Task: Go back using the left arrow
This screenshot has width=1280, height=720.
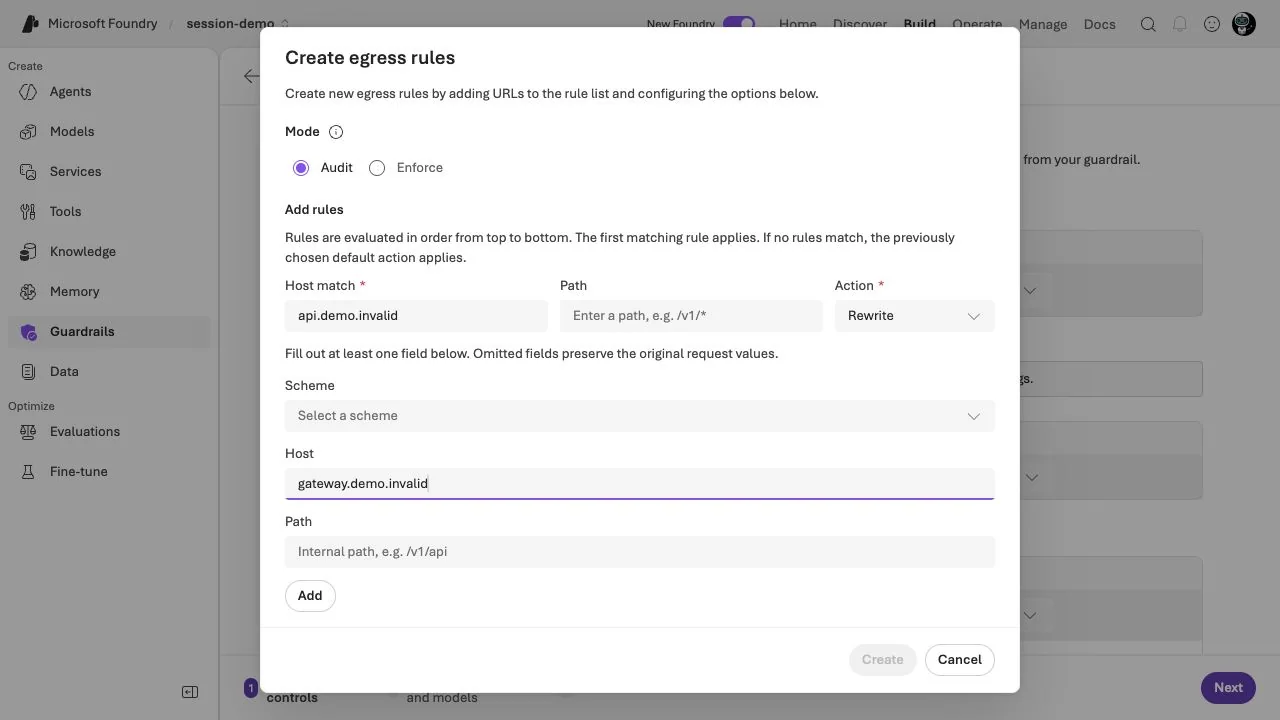Action: pyautogui.click(x=251, y=76)
